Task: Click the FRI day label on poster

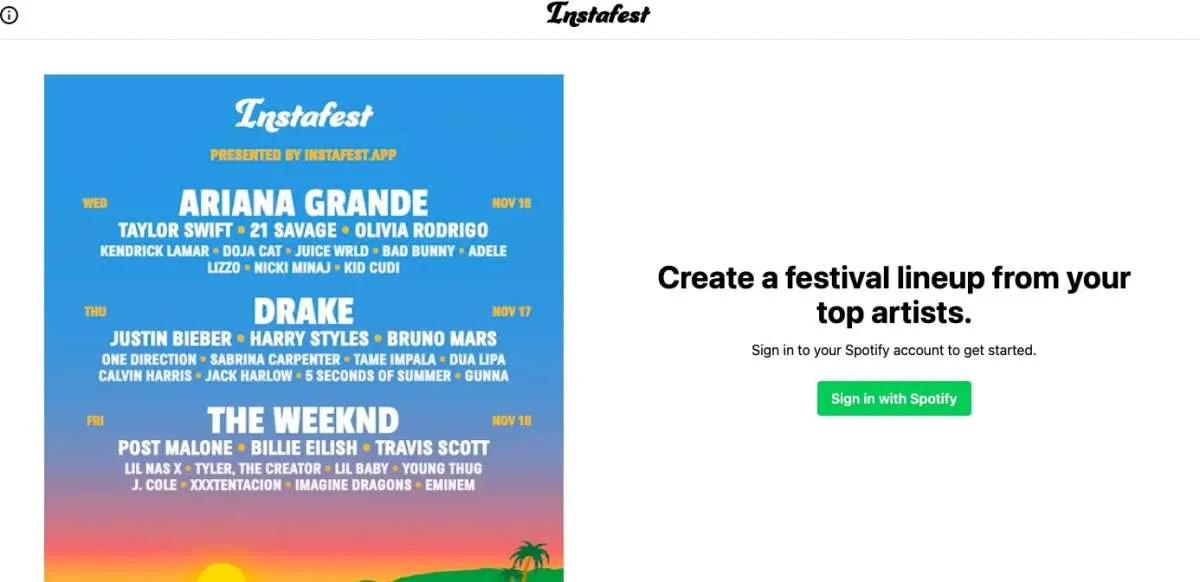Action: click(95, 421)
